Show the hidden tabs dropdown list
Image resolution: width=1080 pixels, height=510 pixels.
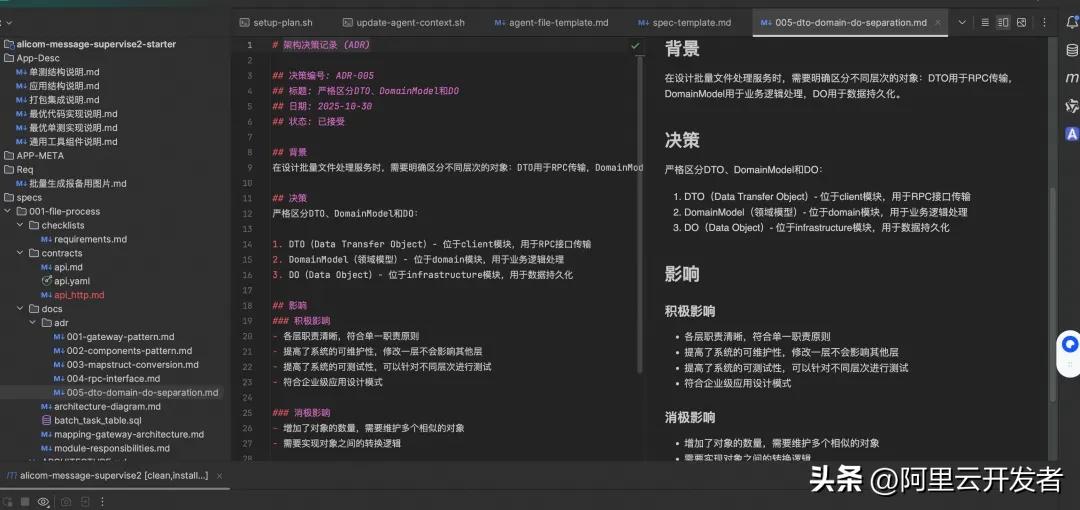pyautogui.click(x=962, y=23)
